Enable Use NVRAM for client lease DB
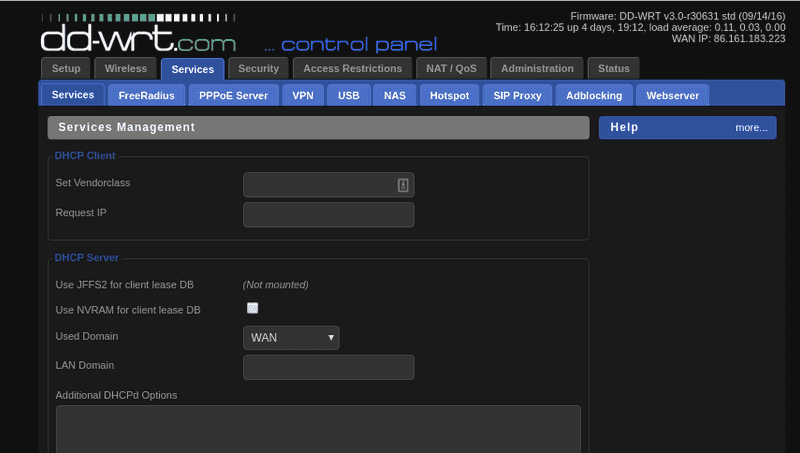The image size is (800, 453). 252,309
